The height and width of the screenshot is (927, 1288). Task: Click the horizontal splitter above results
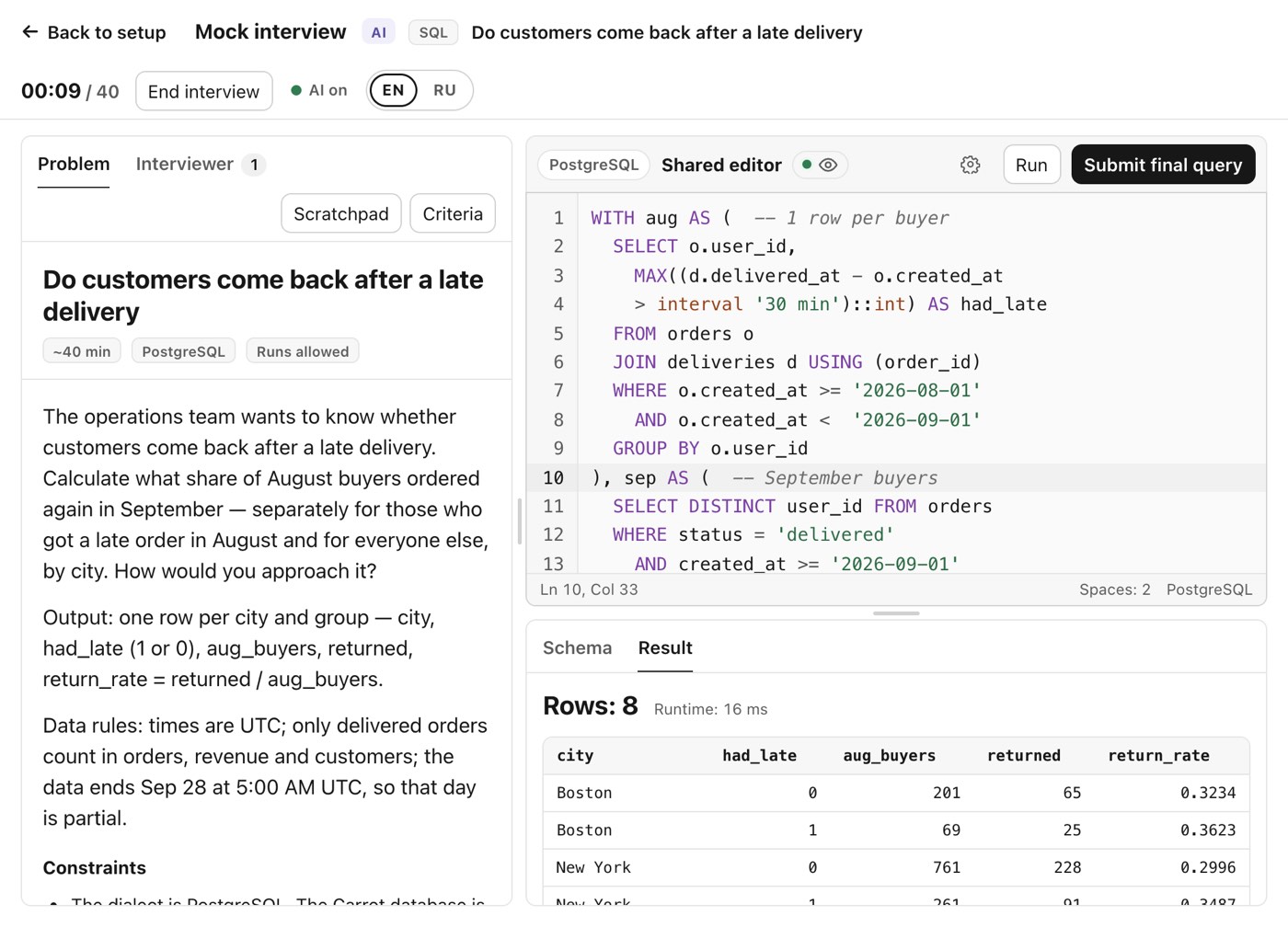[x=896, y=613]
